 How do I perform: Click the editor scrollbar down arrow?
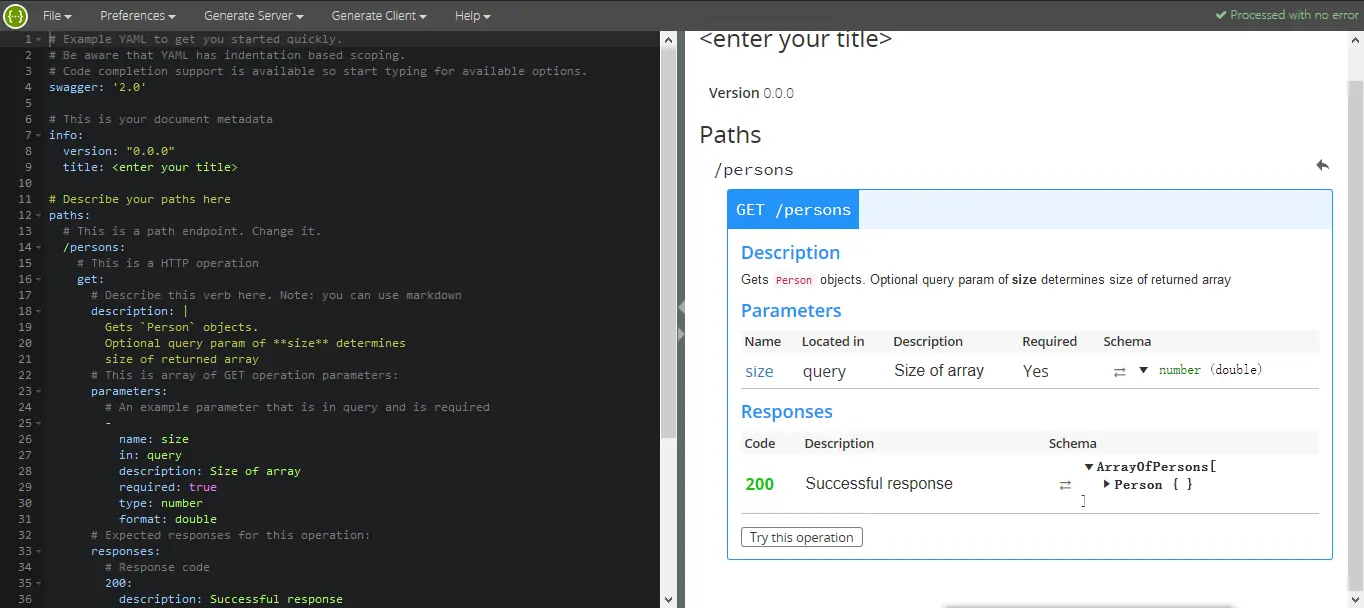click(669, 600)
